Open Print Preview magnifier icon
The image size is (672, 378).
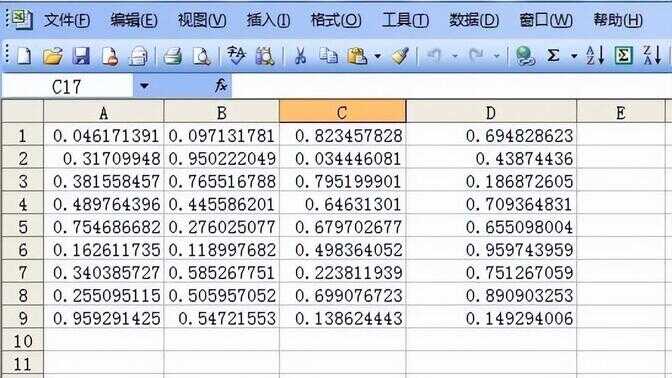pos(201,56)
